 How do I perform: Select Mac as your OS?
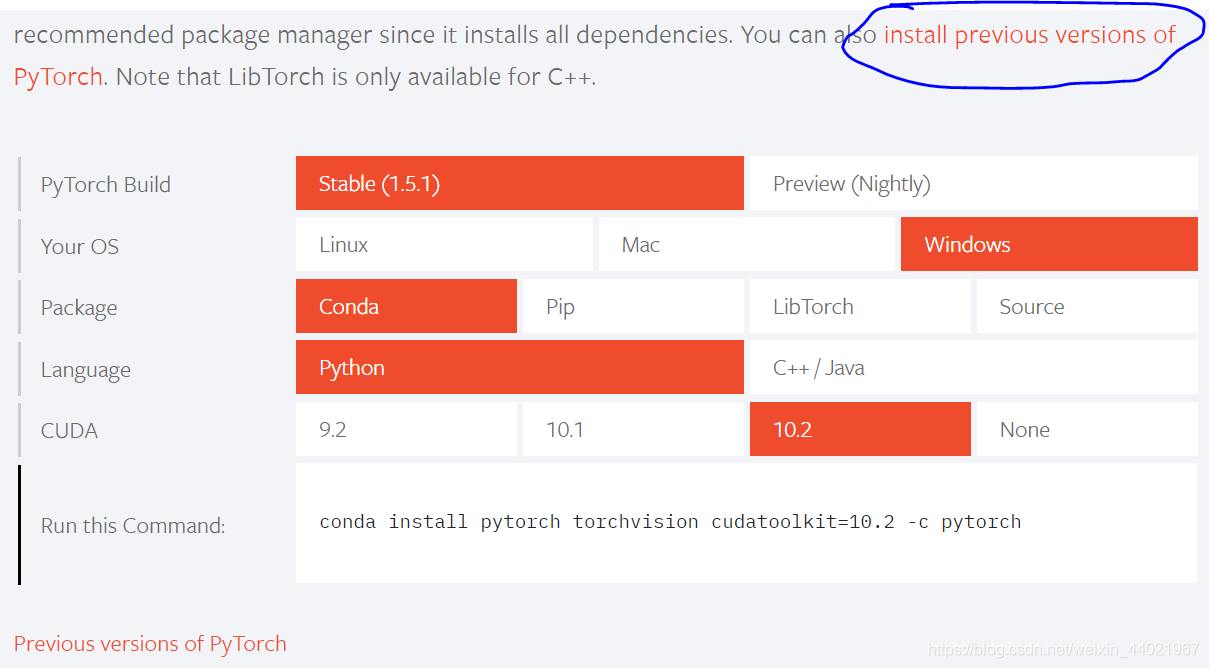tap(746, 244)
